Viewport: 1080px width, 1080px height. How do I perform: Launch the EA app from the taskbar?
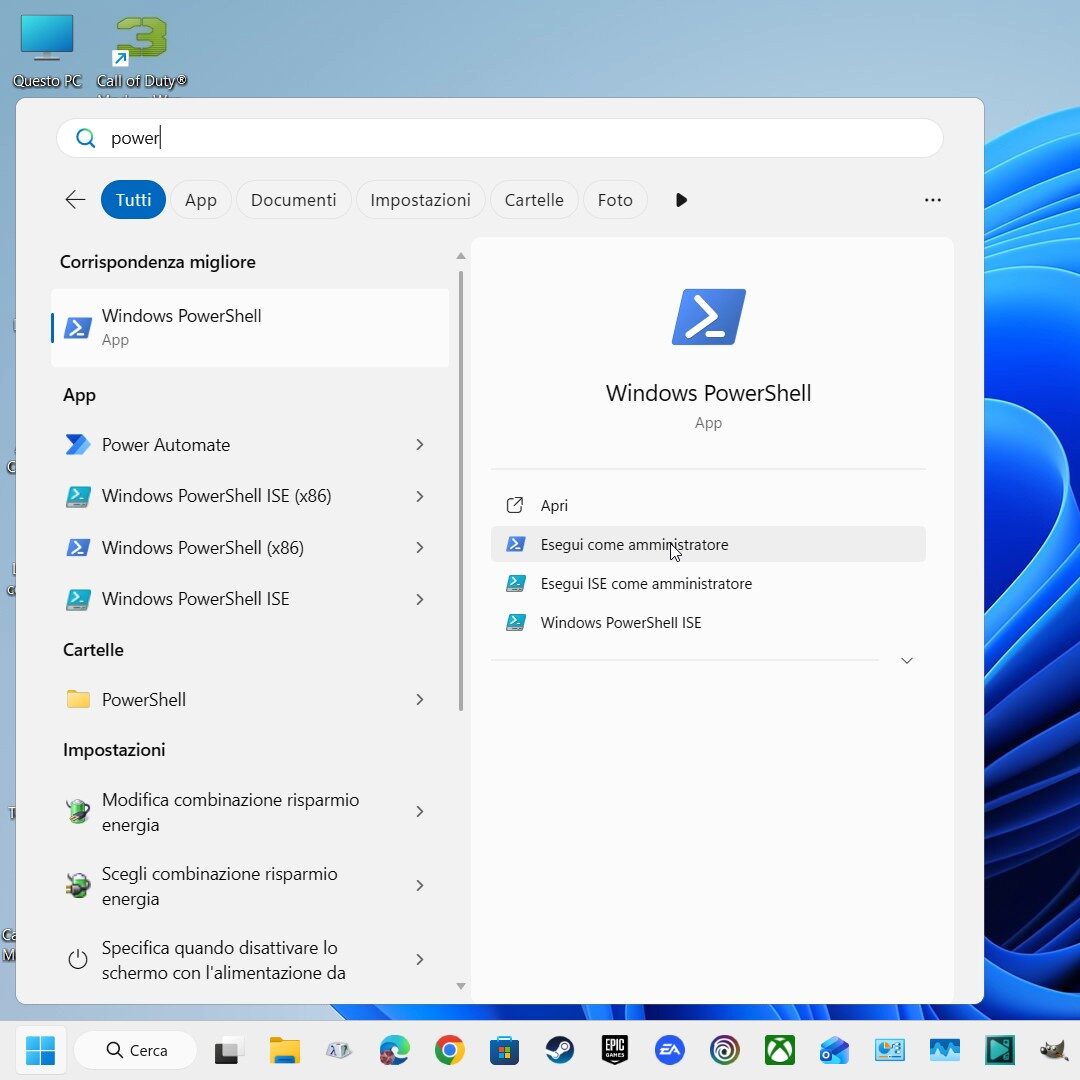coord(670,1050)
